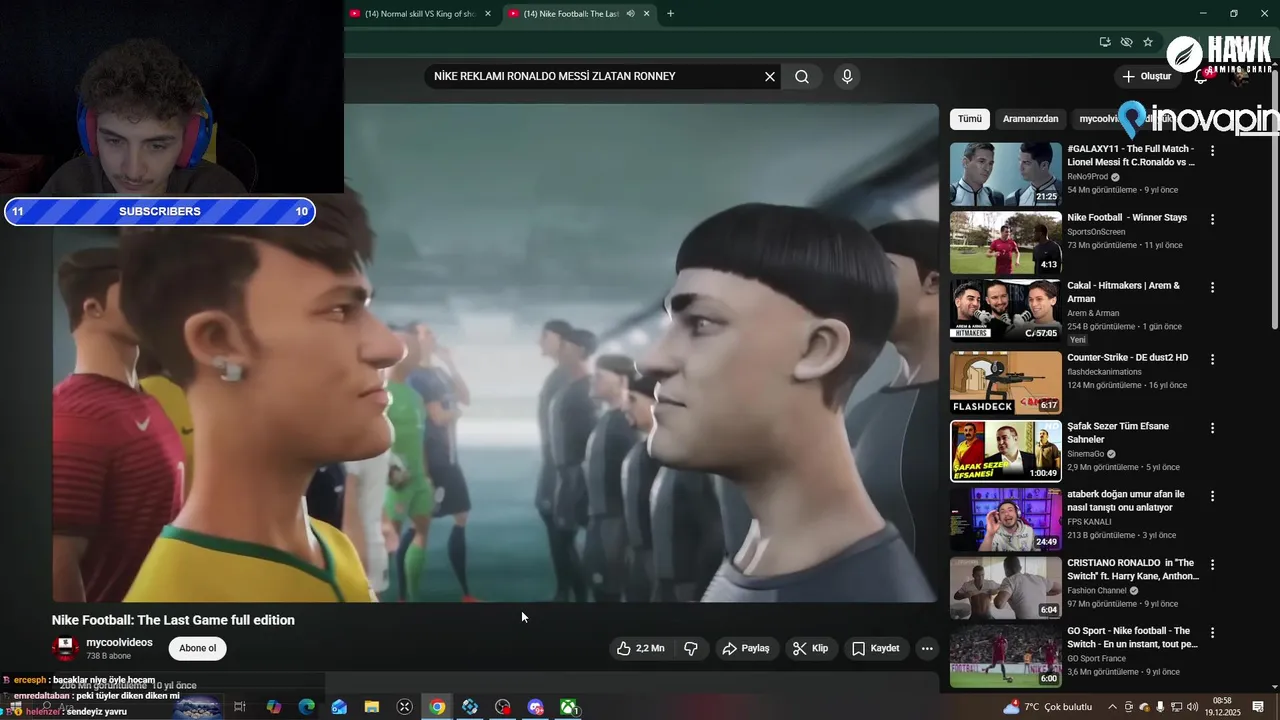Click the thumbs-up like button
Viewport: 1280px width, 720px height.
pyautogui.click(x=641, y=648)
